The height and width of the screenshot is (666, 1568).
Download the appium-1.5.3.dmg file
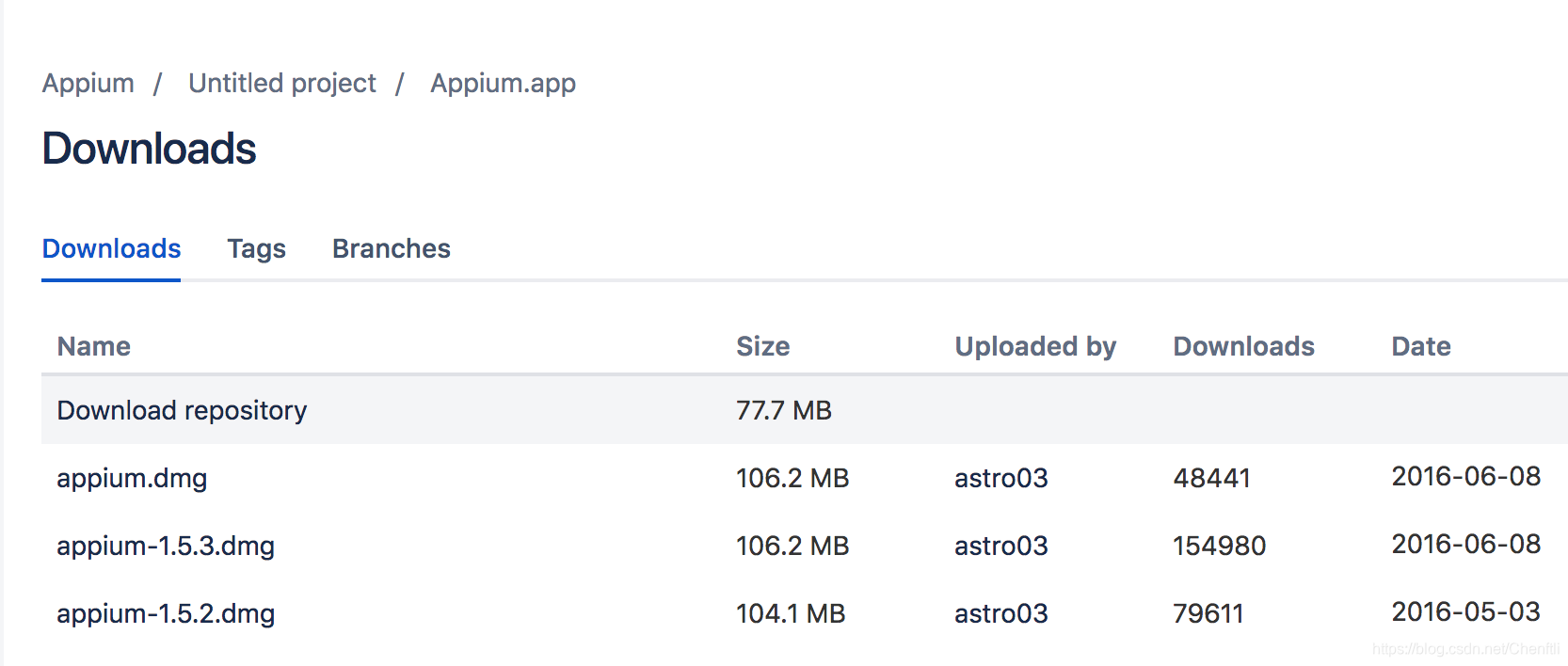(x=166, y=547)
